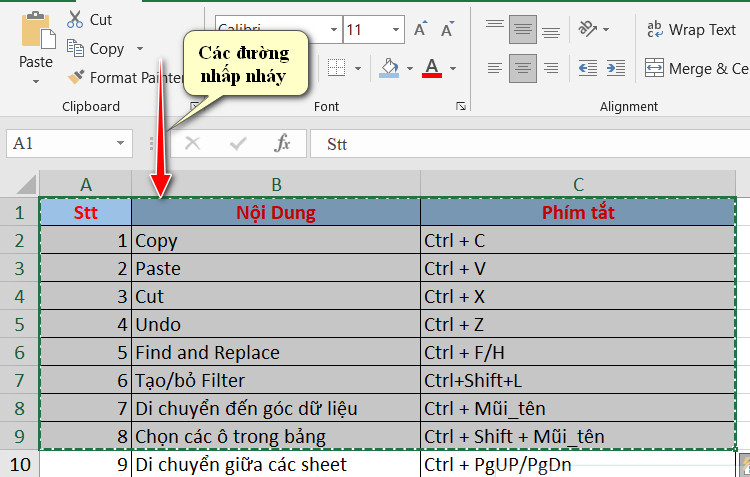Select column B header
Image resolution: width=750 pixels, height=477 pixels.
click(276, 184)
